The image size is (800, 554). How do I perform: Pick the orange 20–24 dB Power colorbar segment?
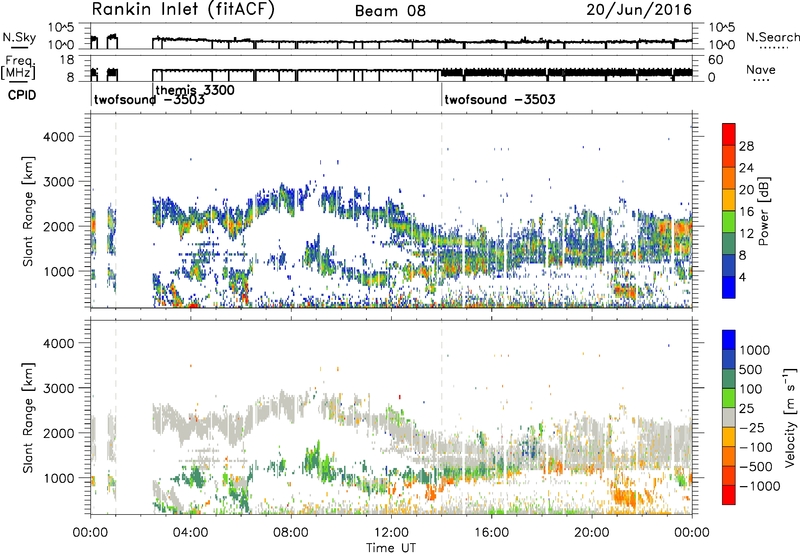(x=729, y=178)
